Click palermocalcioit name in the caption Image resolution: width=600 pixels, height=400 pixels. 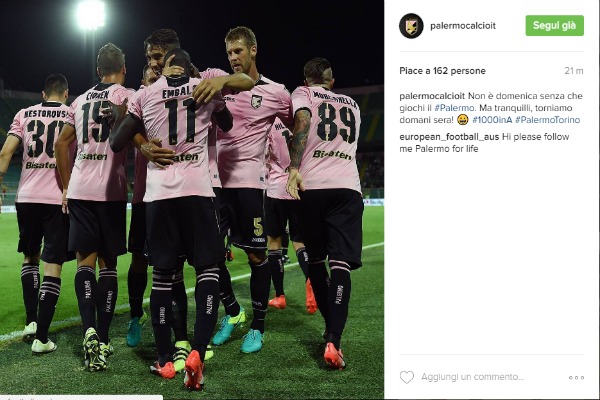point(432,96)
